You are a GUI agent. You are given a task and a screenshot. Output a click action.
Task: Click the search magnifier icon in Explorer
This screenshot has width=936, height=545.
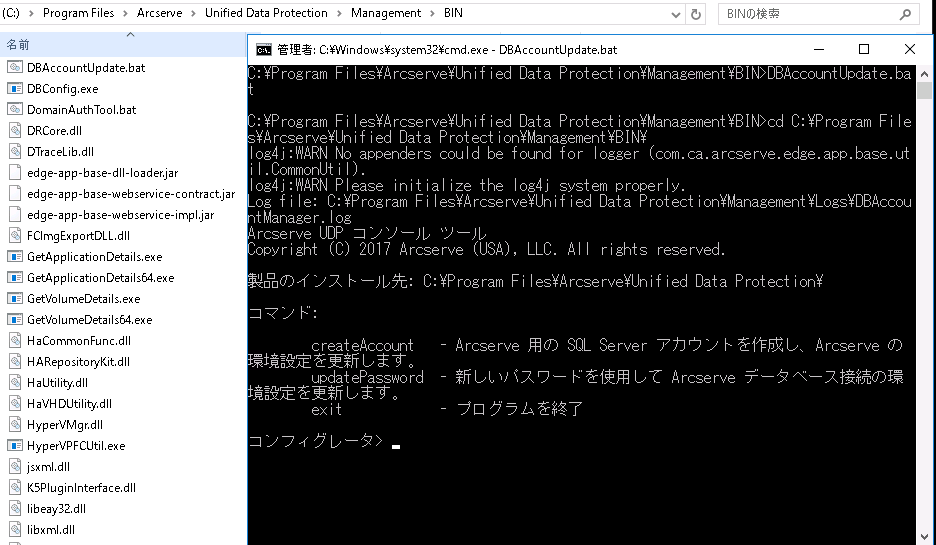[905, 14]
